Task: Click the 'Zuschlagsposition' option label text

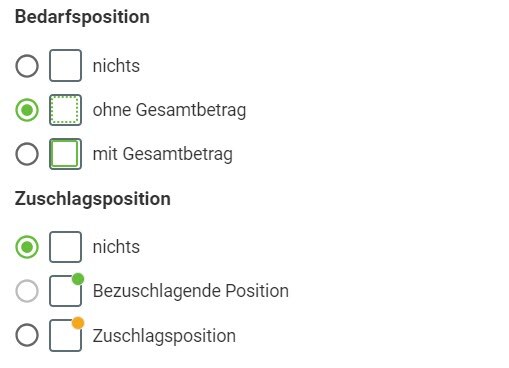Action: [x=164, y=336]
